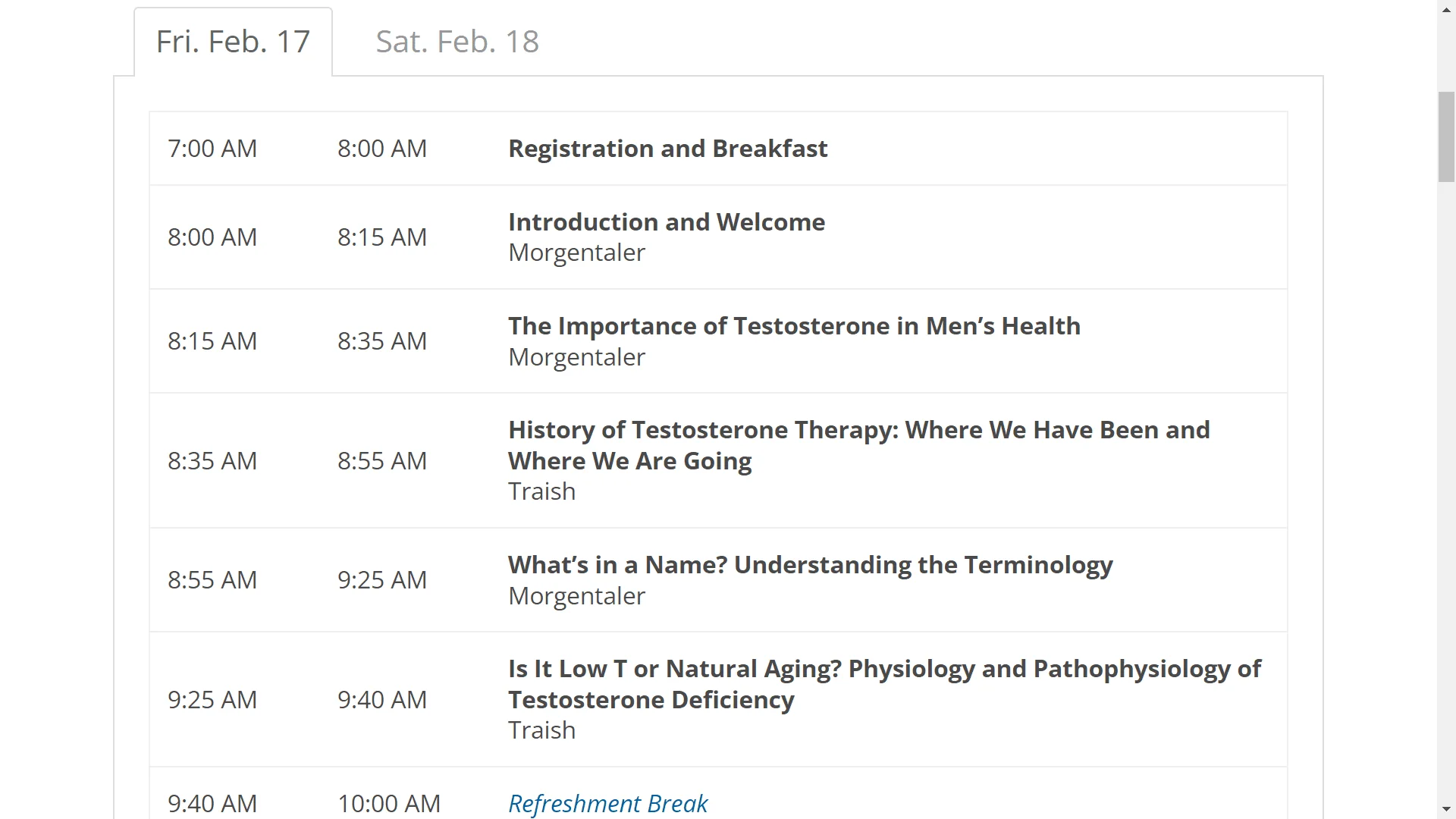Image resolution: width=1456 pixels, height=819 pixels.
Task: Click speaker Traish under History of Testosterone Therapy
Action: 541,491
